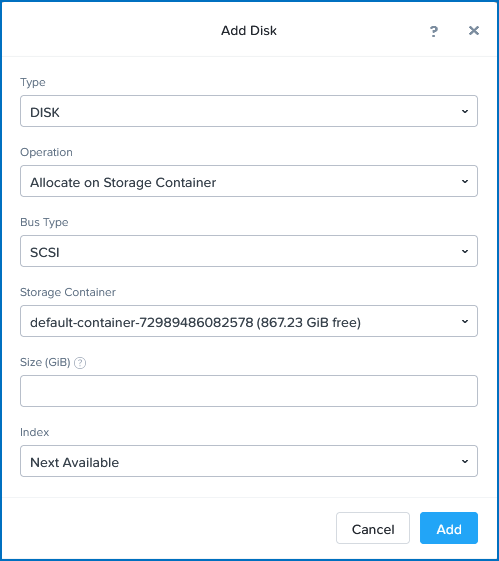The image size is (499, 561).
Task: Click the chevron arrow in the Type field
Action: pos(465,111)
